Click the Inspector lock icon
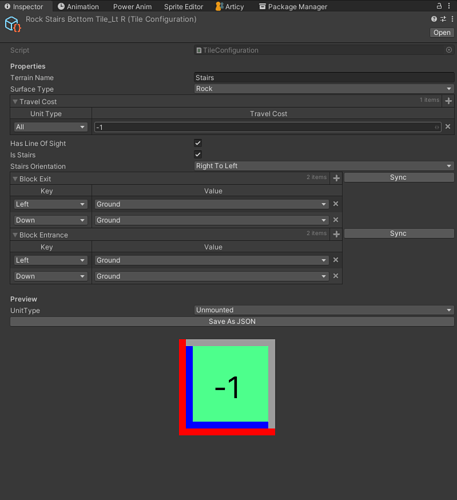This screenshot has height=500, width=457. click(439, 6)
